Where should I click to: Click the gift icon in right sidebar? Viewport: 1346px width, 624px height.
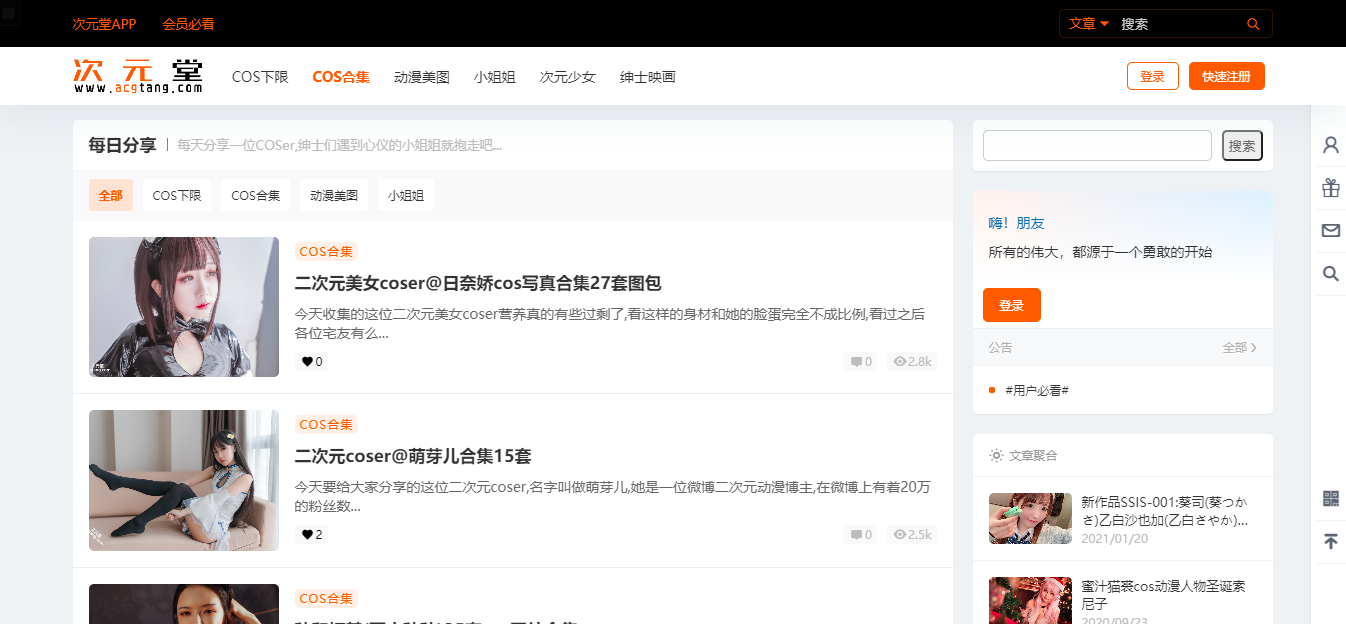[x=1330, y=188]
